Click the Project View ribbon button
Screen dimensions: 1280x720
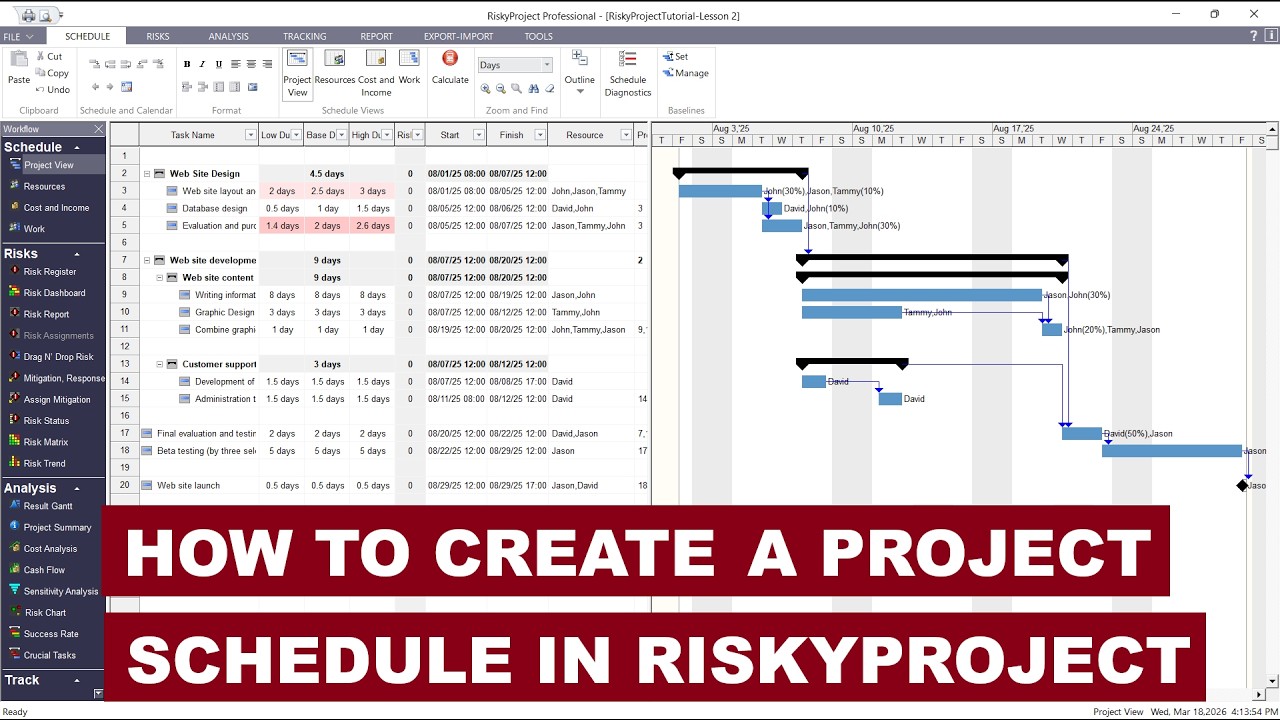coord(297,73)
